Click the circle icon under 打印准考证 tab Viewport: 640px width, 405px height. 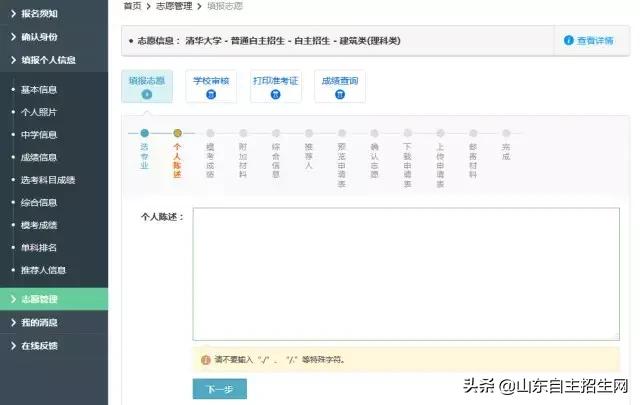click(x=276, y=94)
